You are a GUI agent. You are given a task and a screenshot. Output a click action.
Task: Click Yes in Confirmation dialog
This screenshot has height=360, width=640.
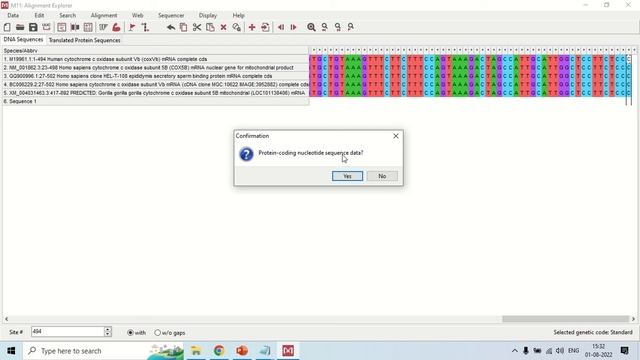[x=347, y=176]
